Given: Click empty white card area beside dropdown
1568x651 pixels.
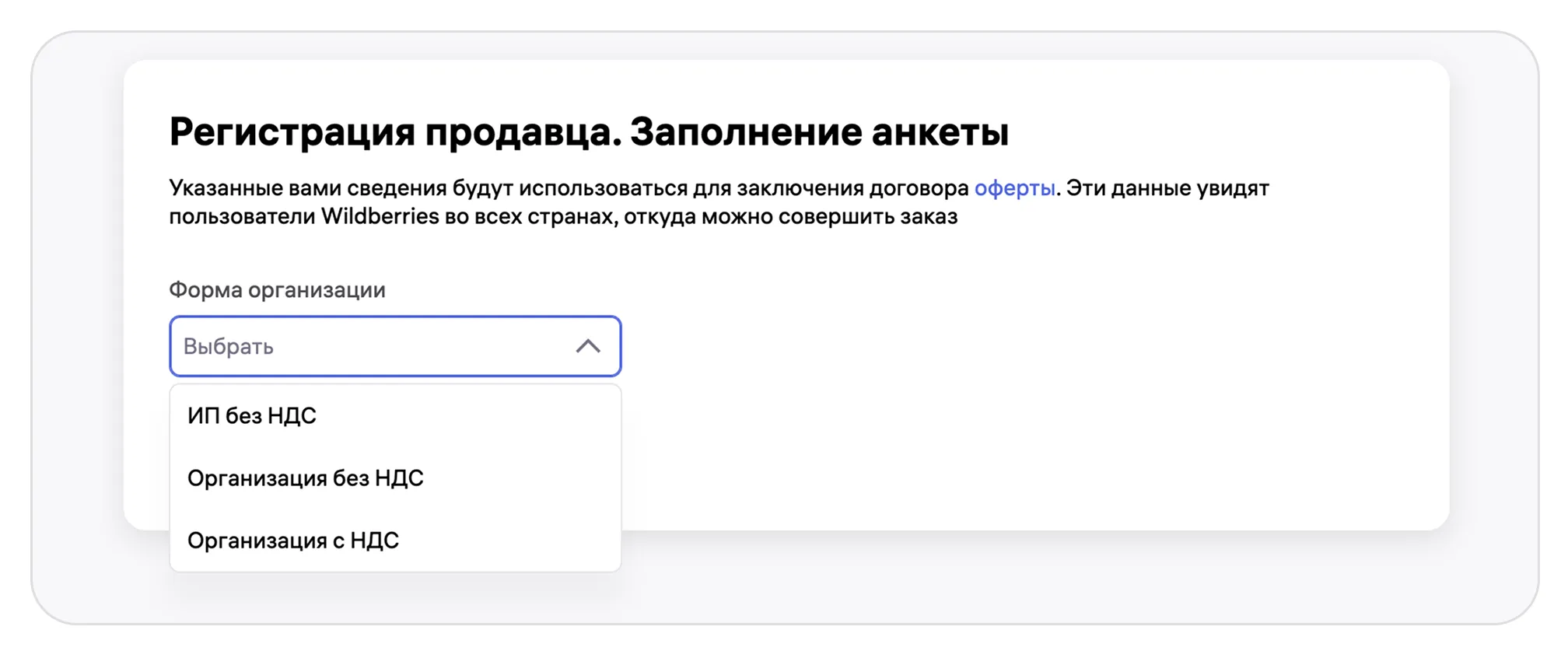Looking at the screenshot, I should [x=1011, y=389].
